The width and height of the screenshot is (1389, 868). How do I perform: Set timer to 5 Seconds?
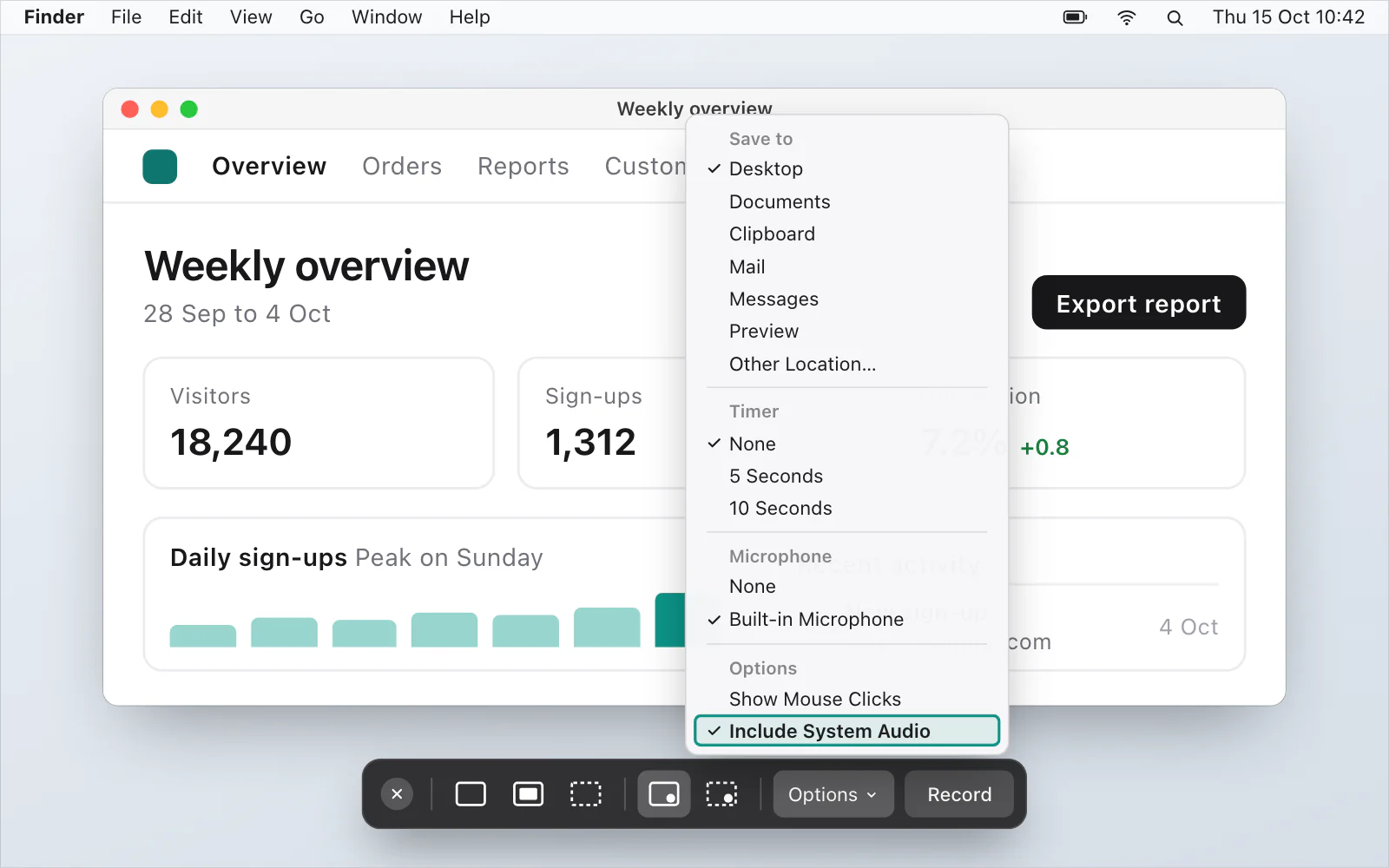(x=846, y=476)
